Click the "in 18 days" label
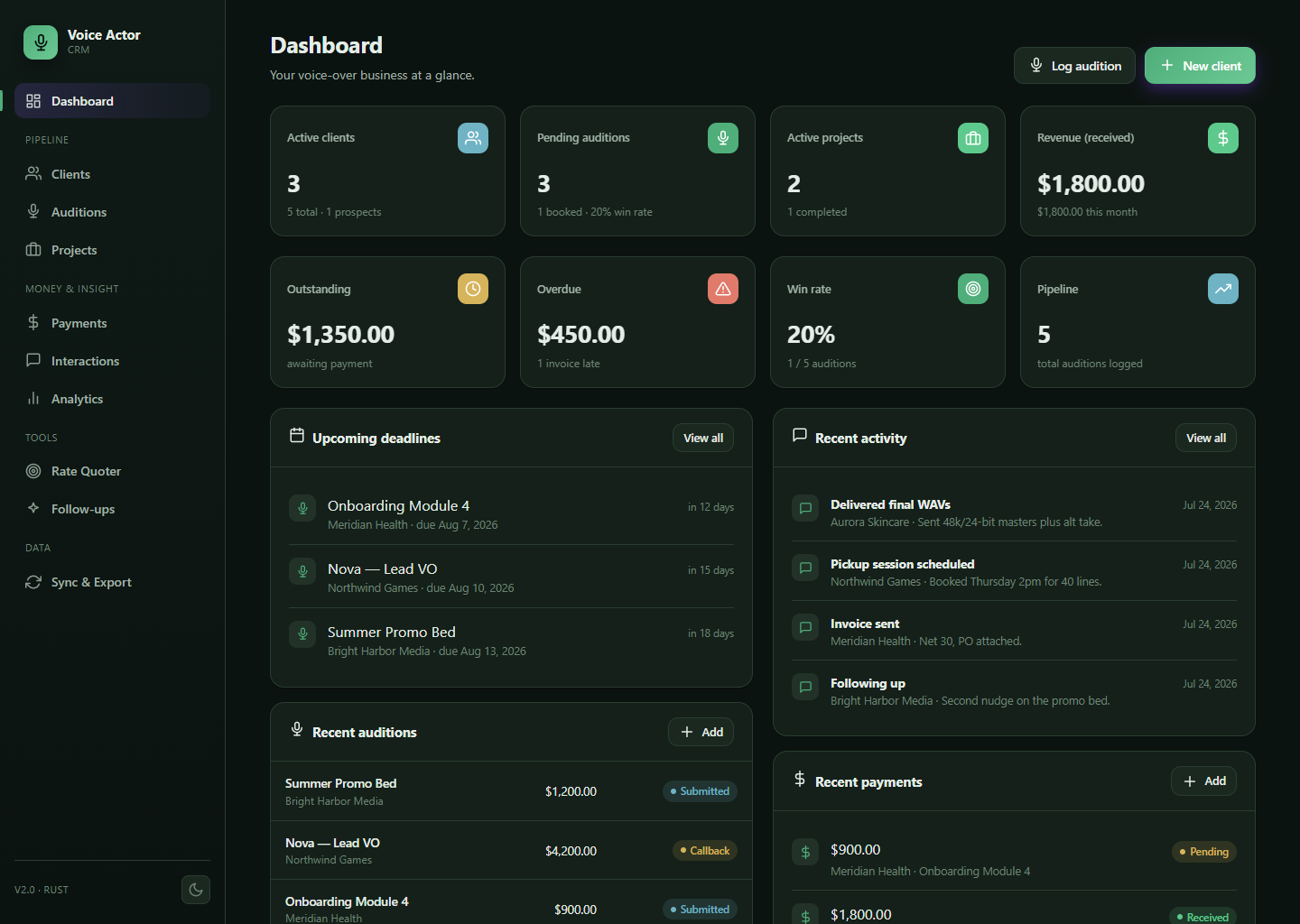Screen dimensions: 1300x924 (x=710, y=633)
